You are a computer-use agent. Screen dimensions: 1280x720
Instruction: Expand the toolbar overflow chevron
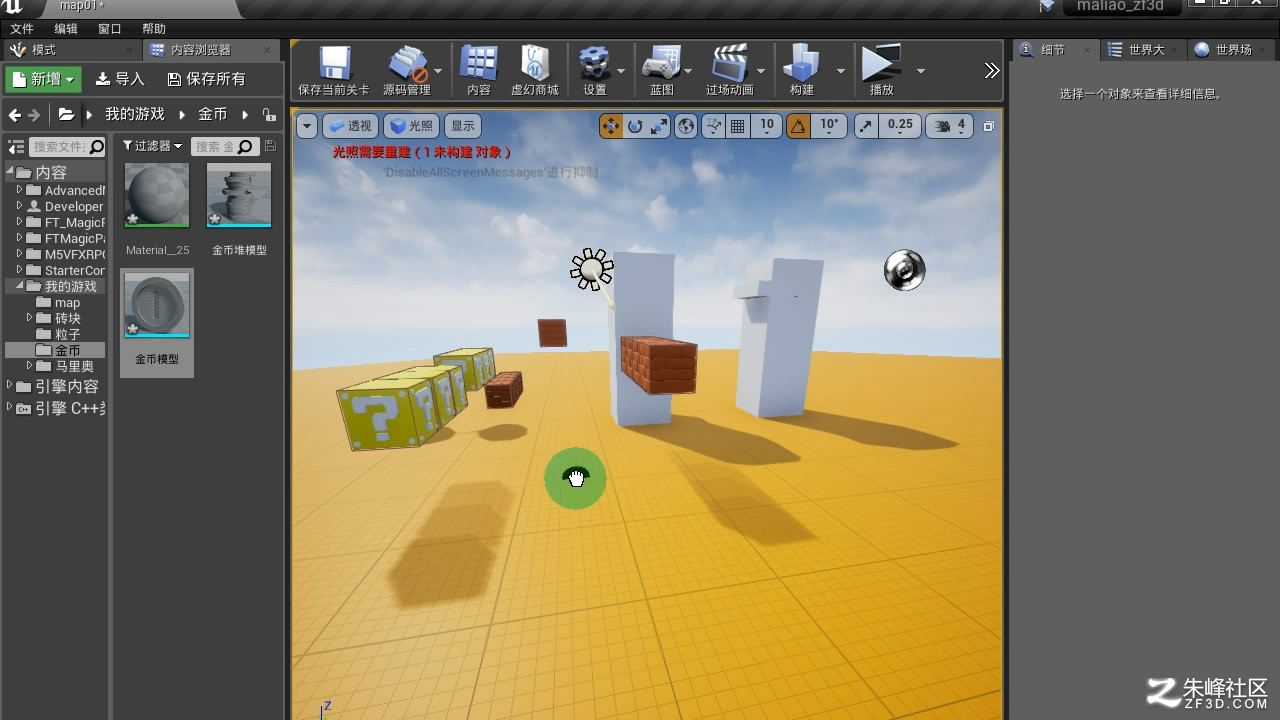point(991,71)
